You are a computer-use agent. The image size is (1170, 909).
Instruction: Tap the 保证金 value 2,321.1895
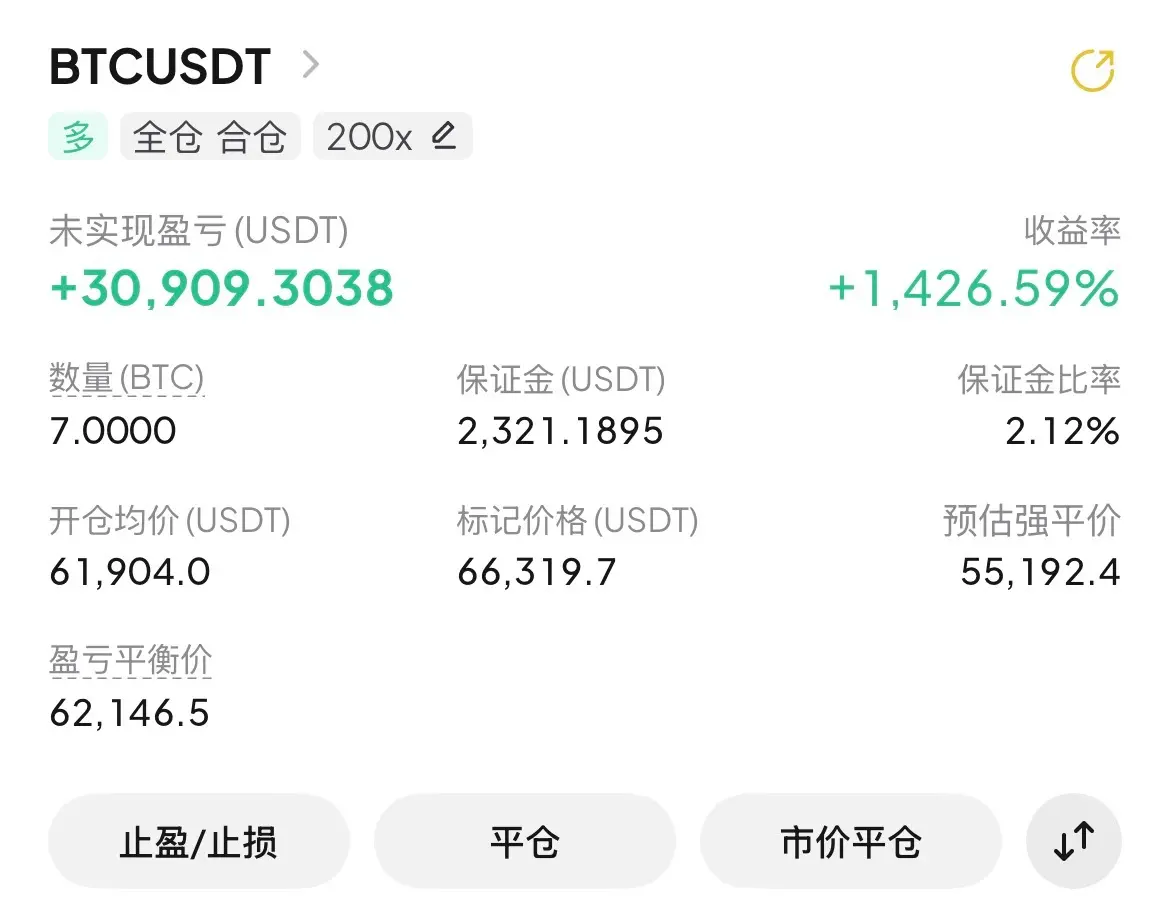tap(560, 431)
